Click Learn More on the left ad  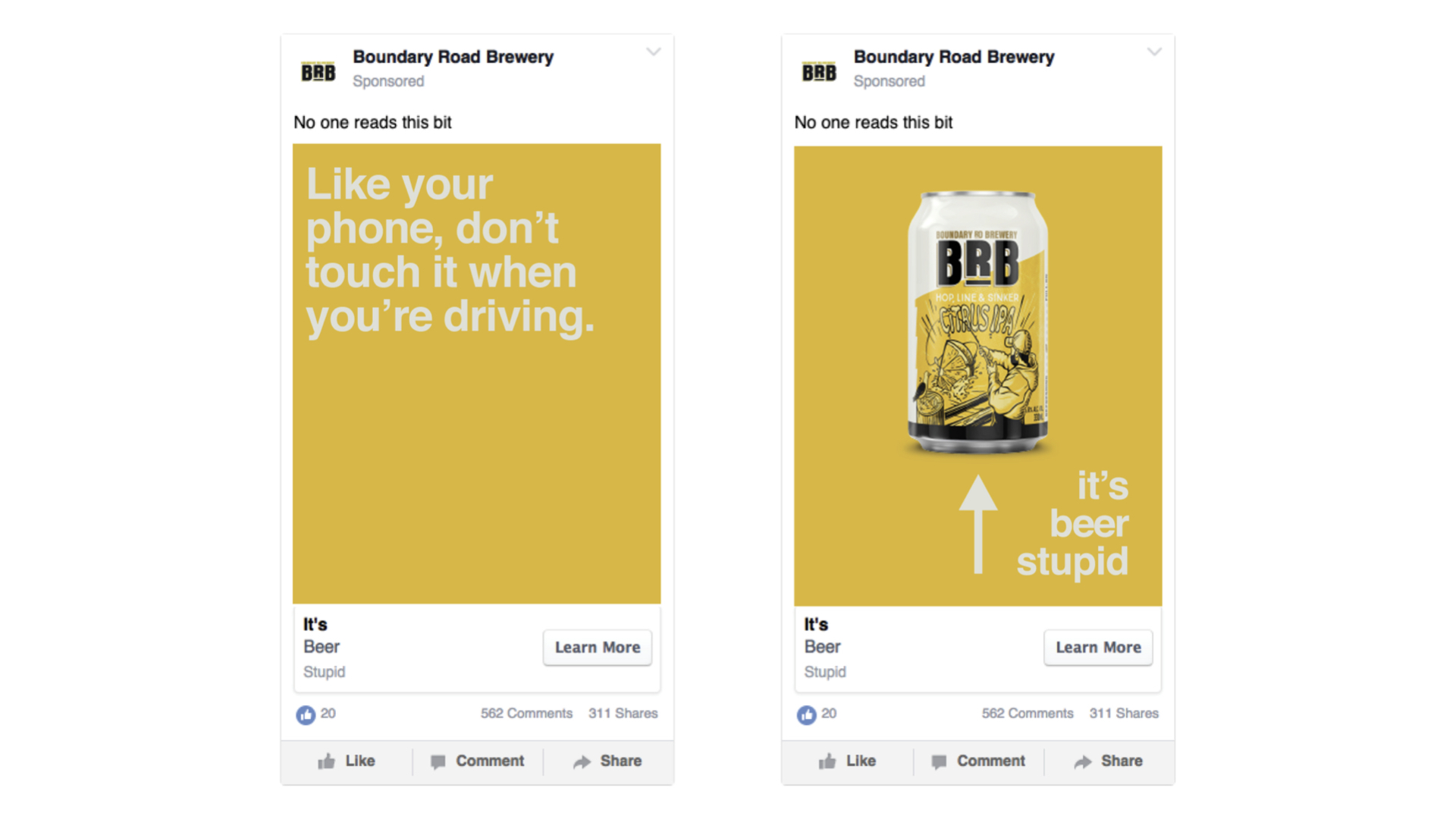tap(597, 648)
